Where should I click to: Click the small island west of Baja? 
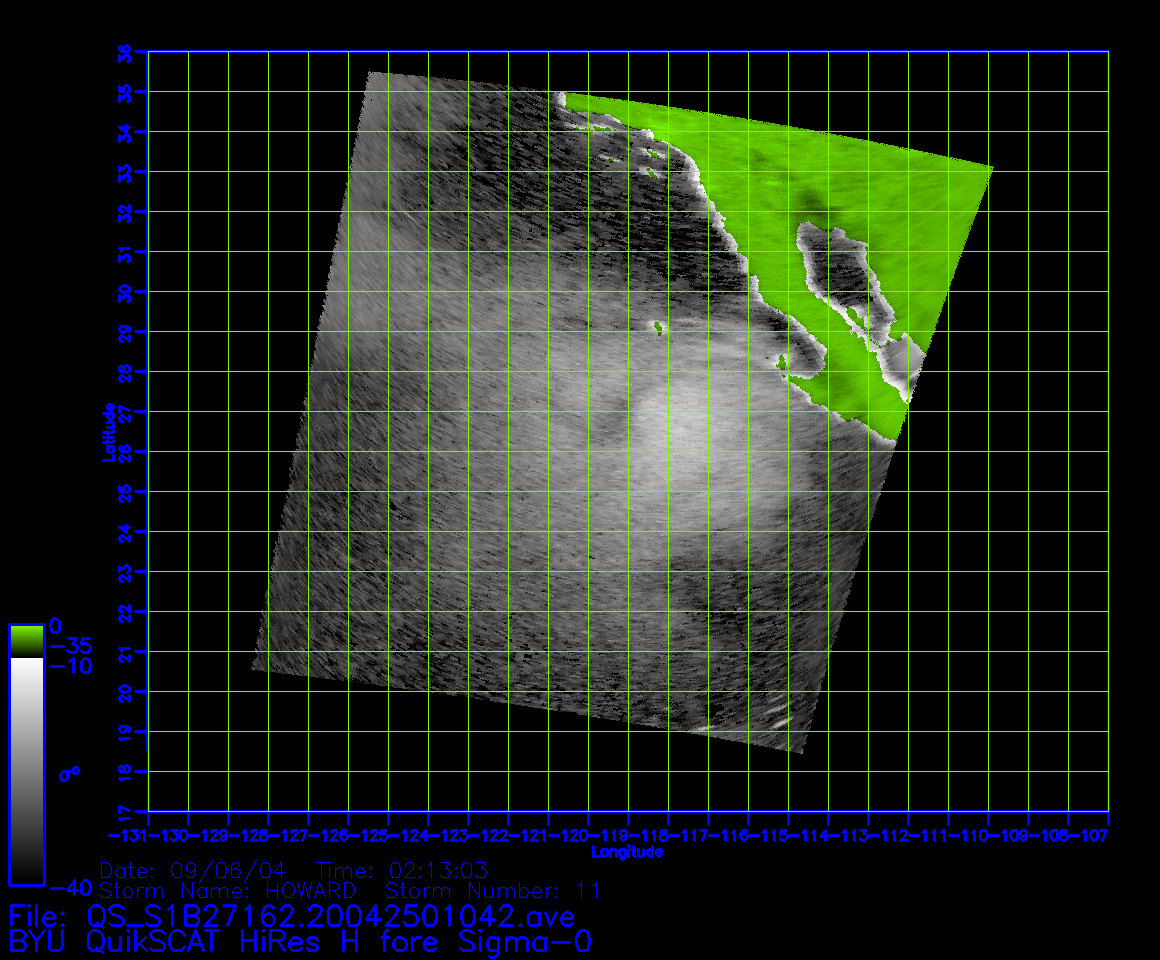658,326
